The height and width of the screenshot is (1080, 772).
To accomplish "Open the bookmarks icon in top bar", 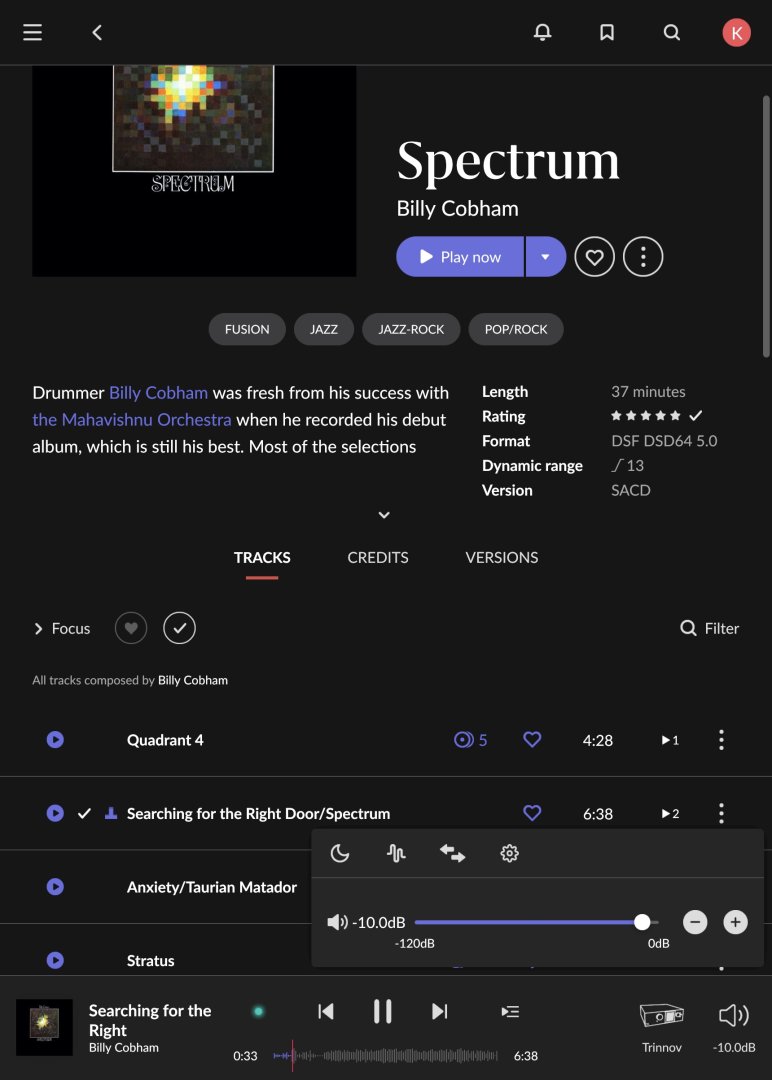I will pyautogui.click(x=607, y=32).
